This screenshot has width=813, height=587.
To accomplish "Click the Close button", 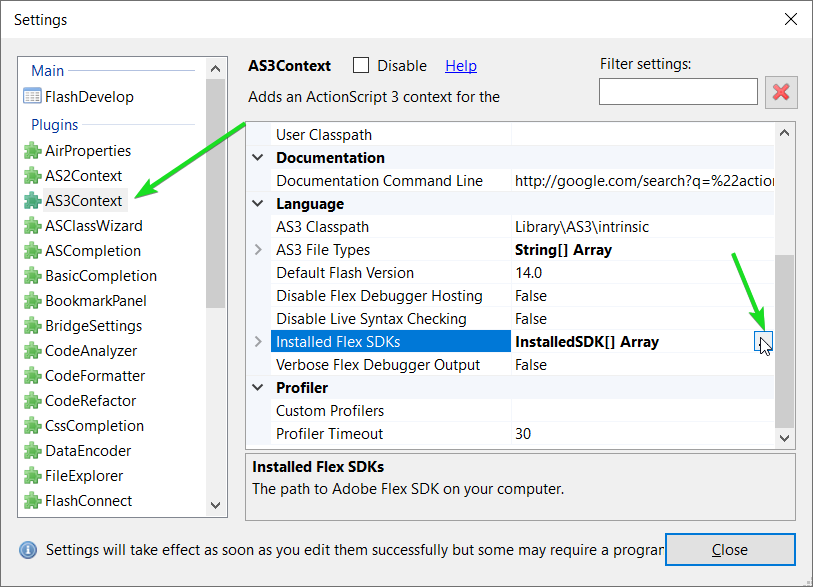I will click(730, 550).
